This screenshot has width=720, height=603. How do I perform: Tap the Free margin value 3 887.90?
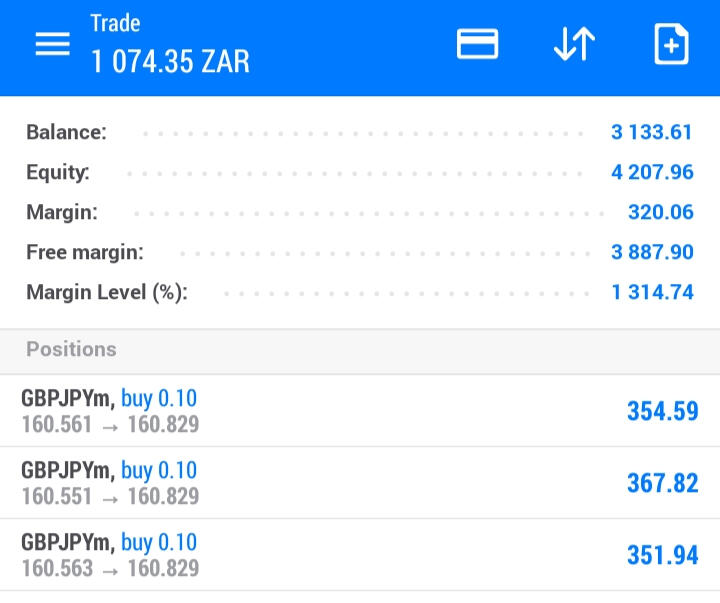click(652, 252)
